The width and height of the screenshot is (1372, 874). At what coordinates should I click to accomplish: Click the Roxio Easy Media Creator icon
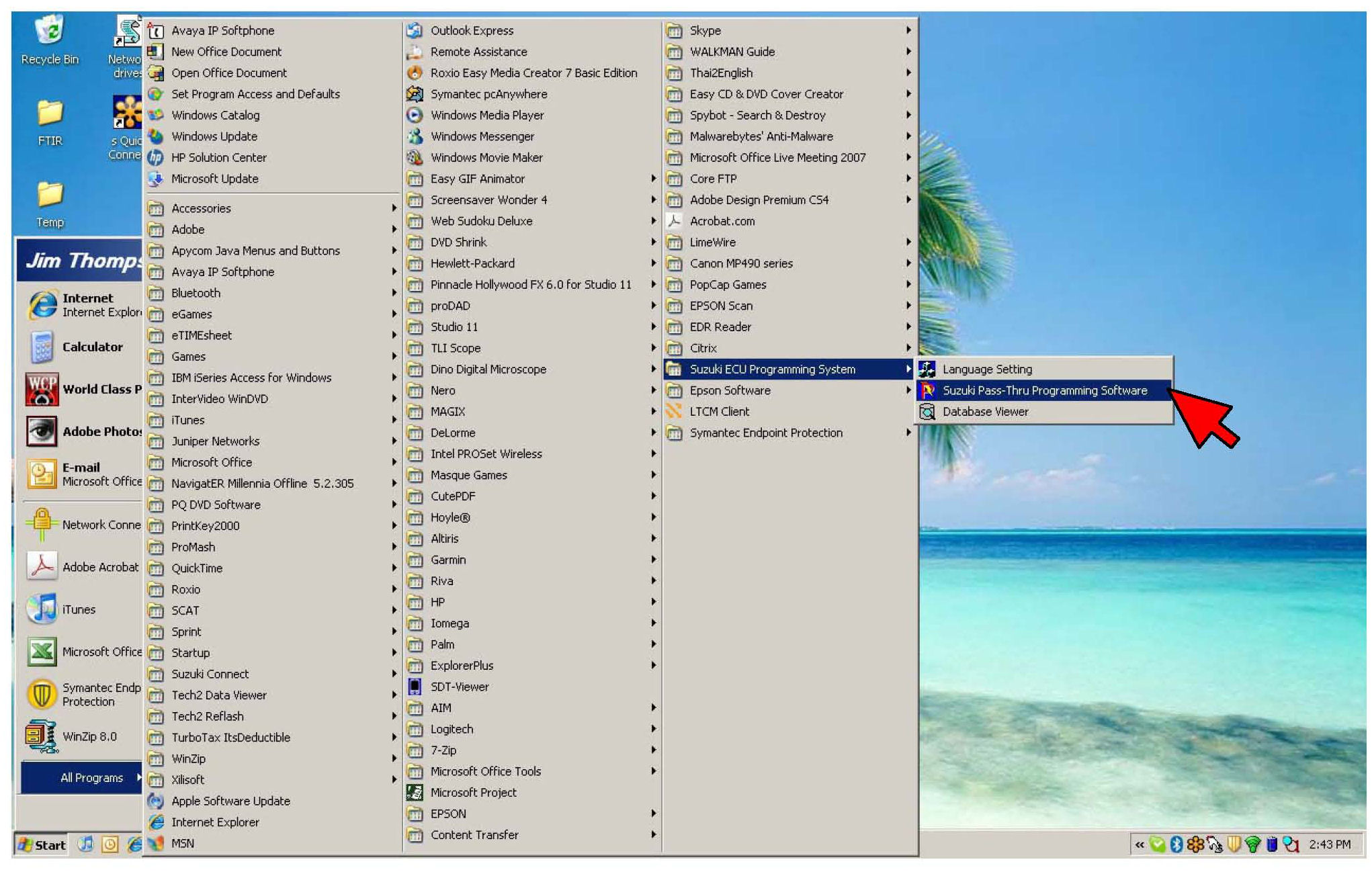point(415,73)
